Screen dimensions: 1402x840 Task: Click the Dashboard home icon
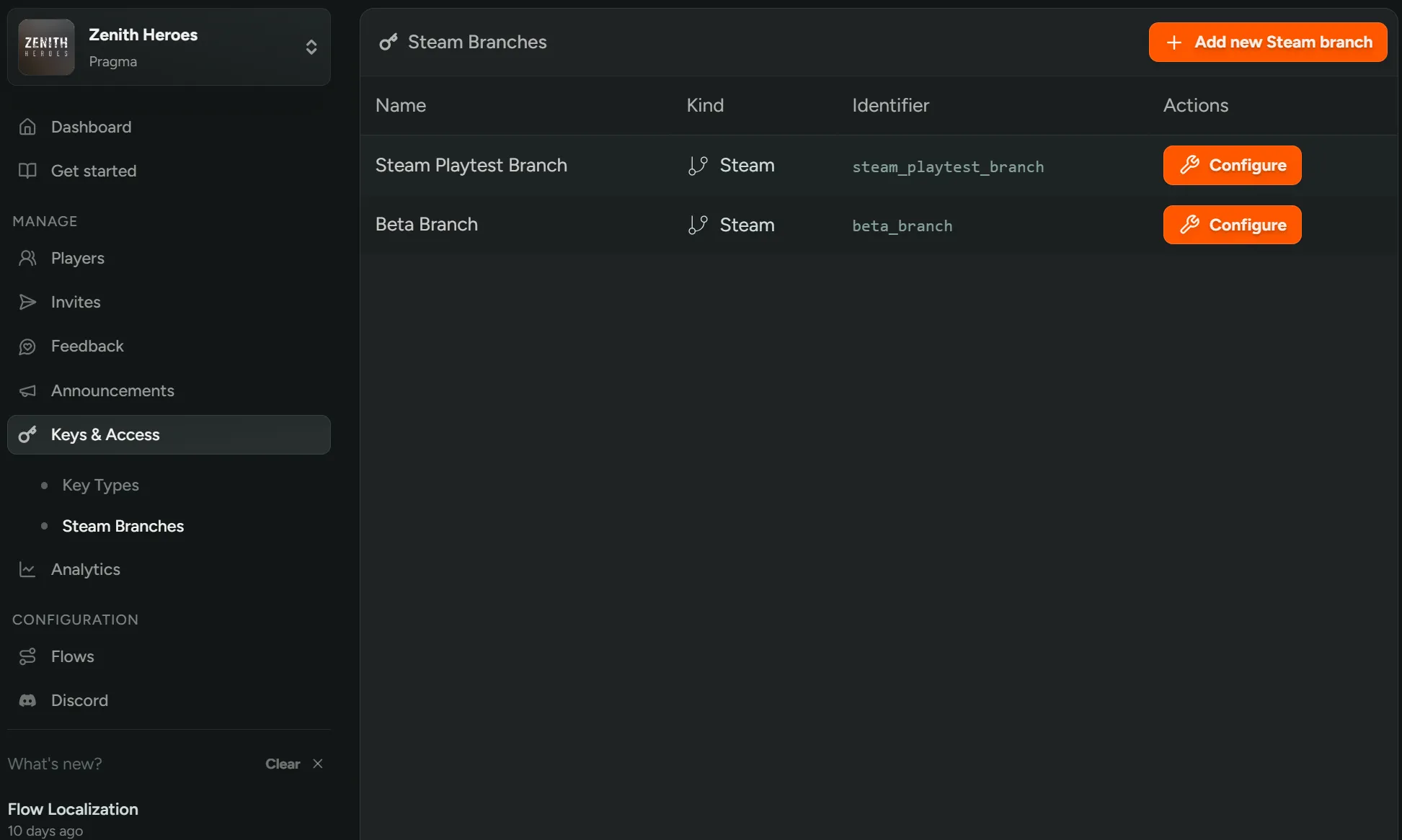[x=27, y=127]
